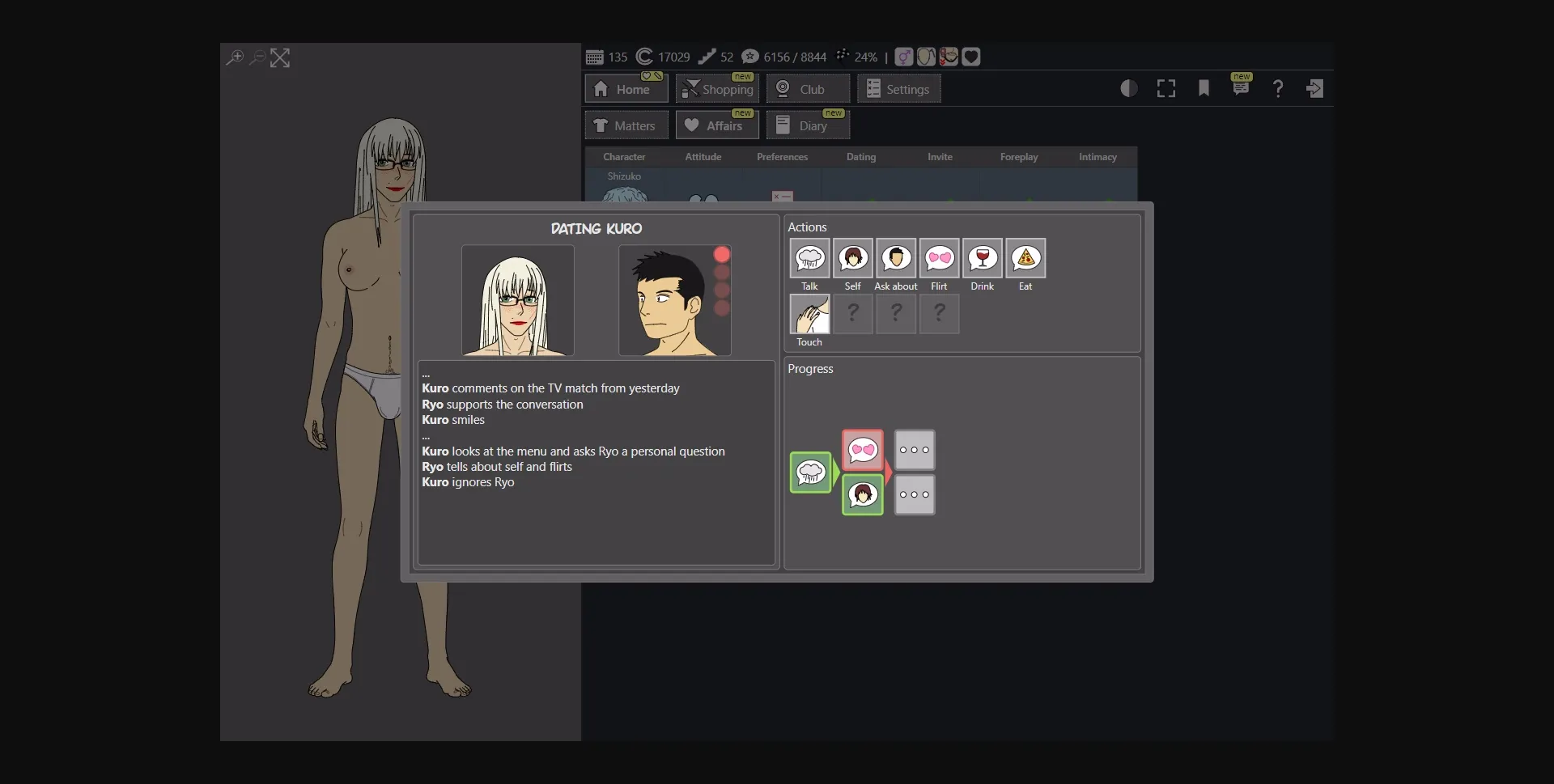The image size is (1554, 784).
Task: Select the Drink action
Action: click(982, 259)
